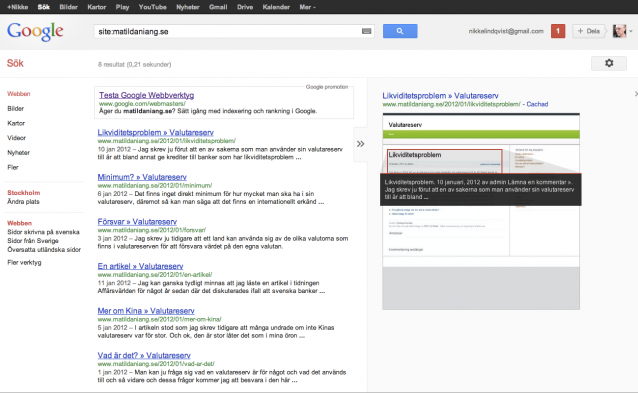Select Webben filter in left sidebar top

click(x=19, y=94)
